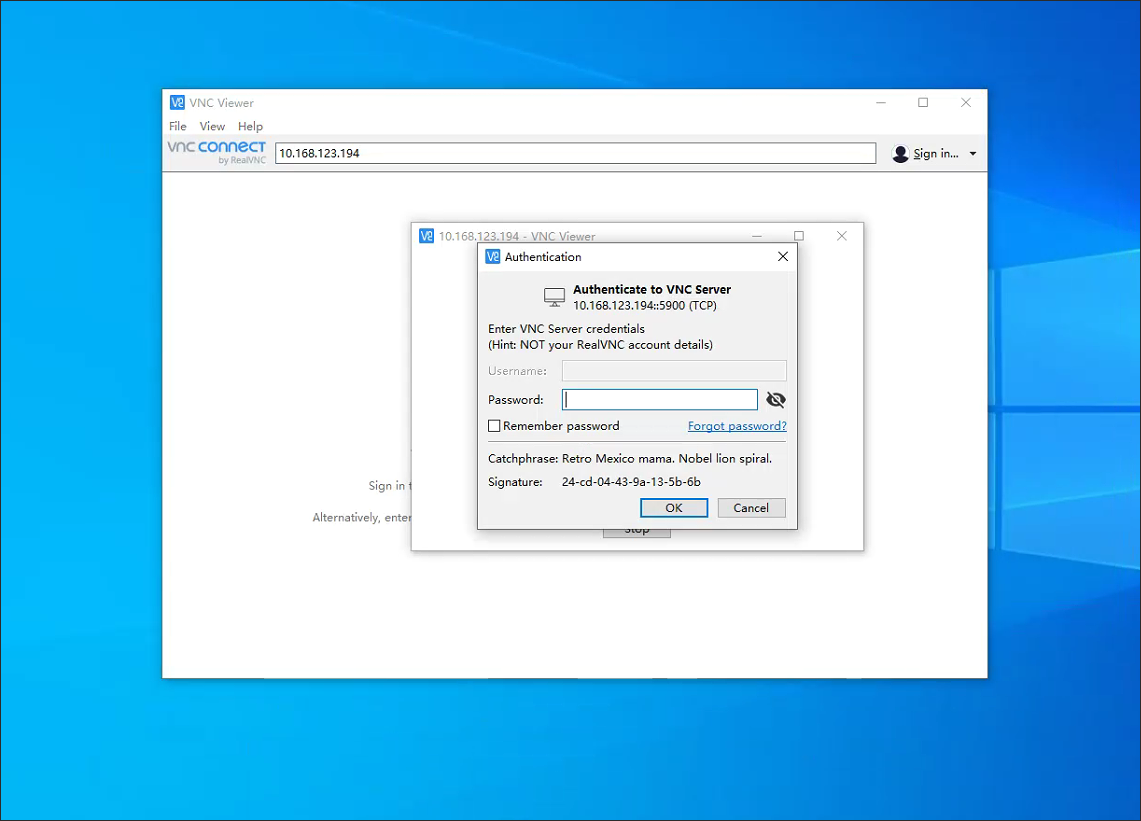Enable the Remember password checkbox
The width and height of the screenshot is (1141, 821).
[494, 426]
